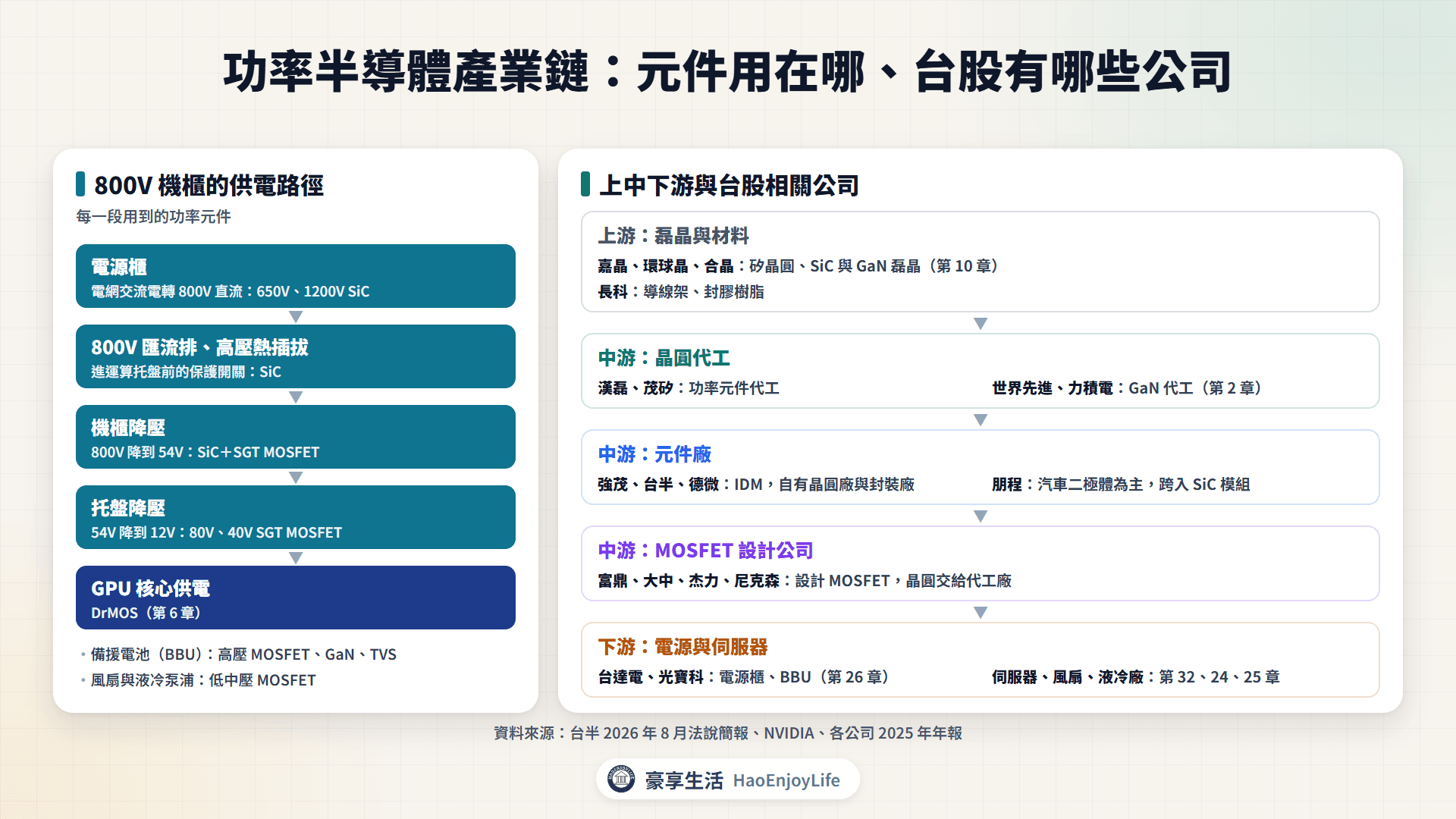Image resolution: width=1456 pixels, height=819 pixels.
Task: Click the 資料來源 source footnote
Action: (728, 733)
